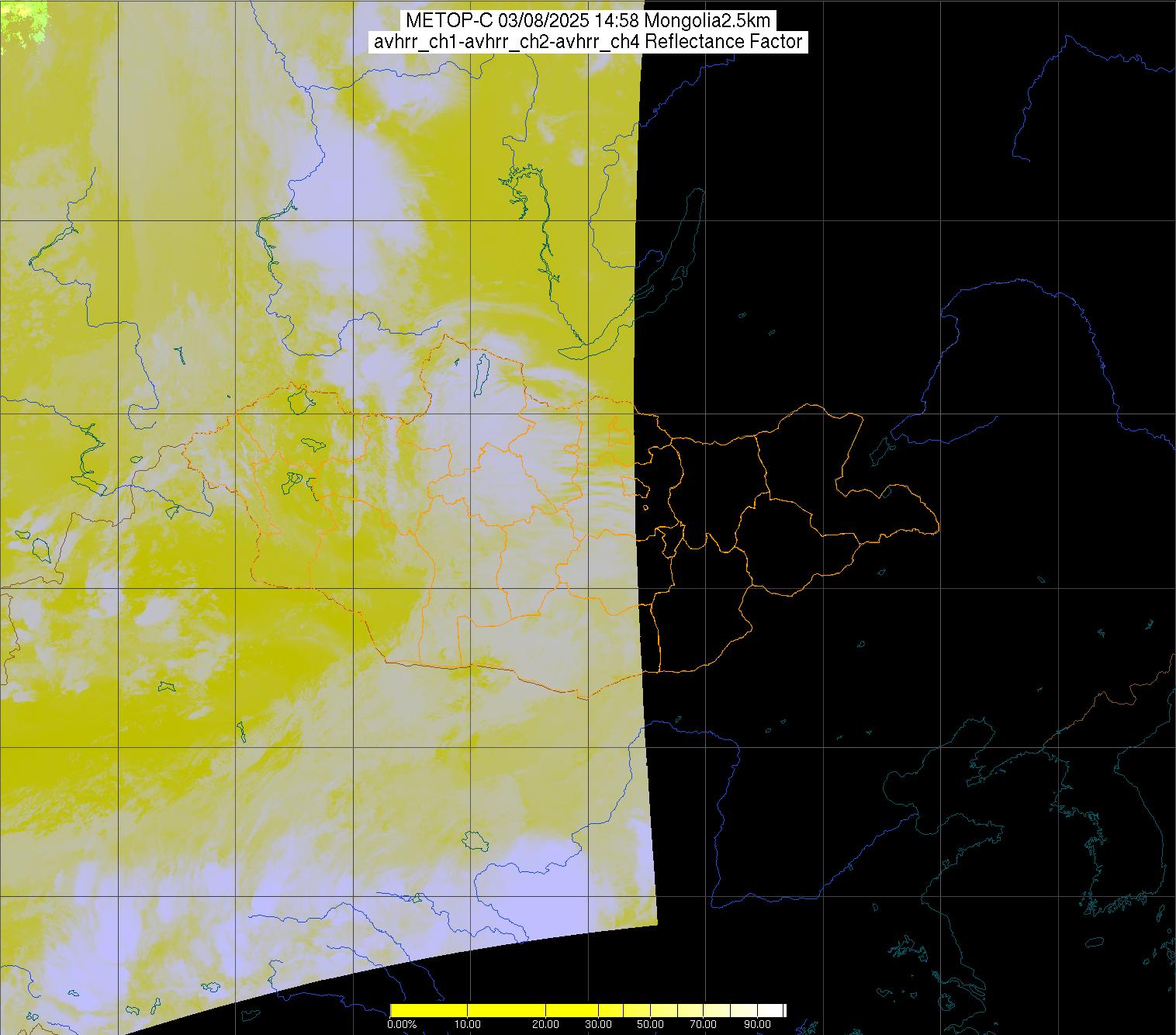The width and height of the screenshot is (1176, 1035).
Task: Click the Uvs Lake outline in northwest Mongolia
Action: [x=299, y=400]
